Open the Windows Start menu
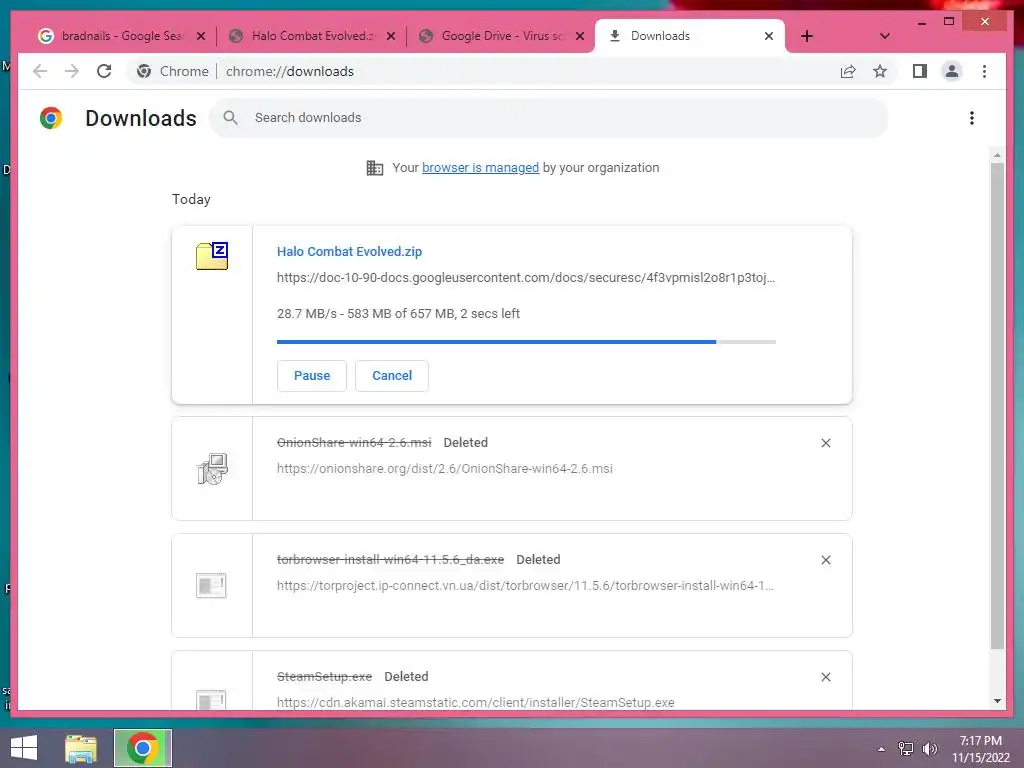The width and height of the screenshot is (1024, 768). tap(24, 748)
